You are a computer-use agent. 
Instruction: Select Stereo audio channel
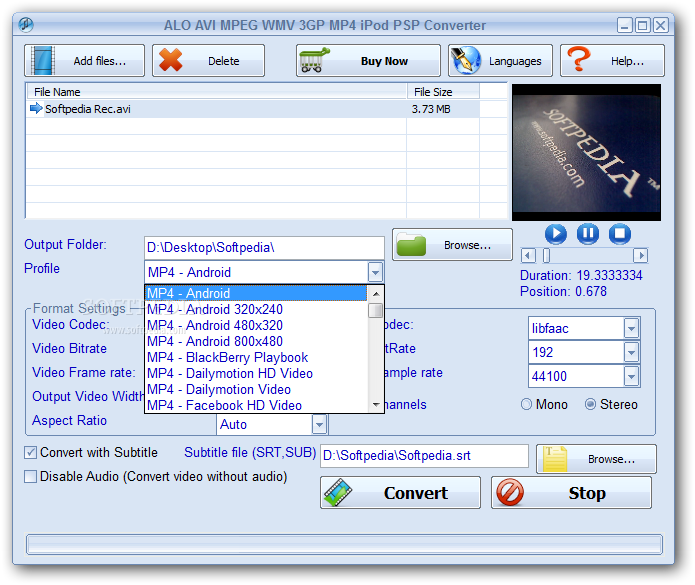(x=590, y=404)
